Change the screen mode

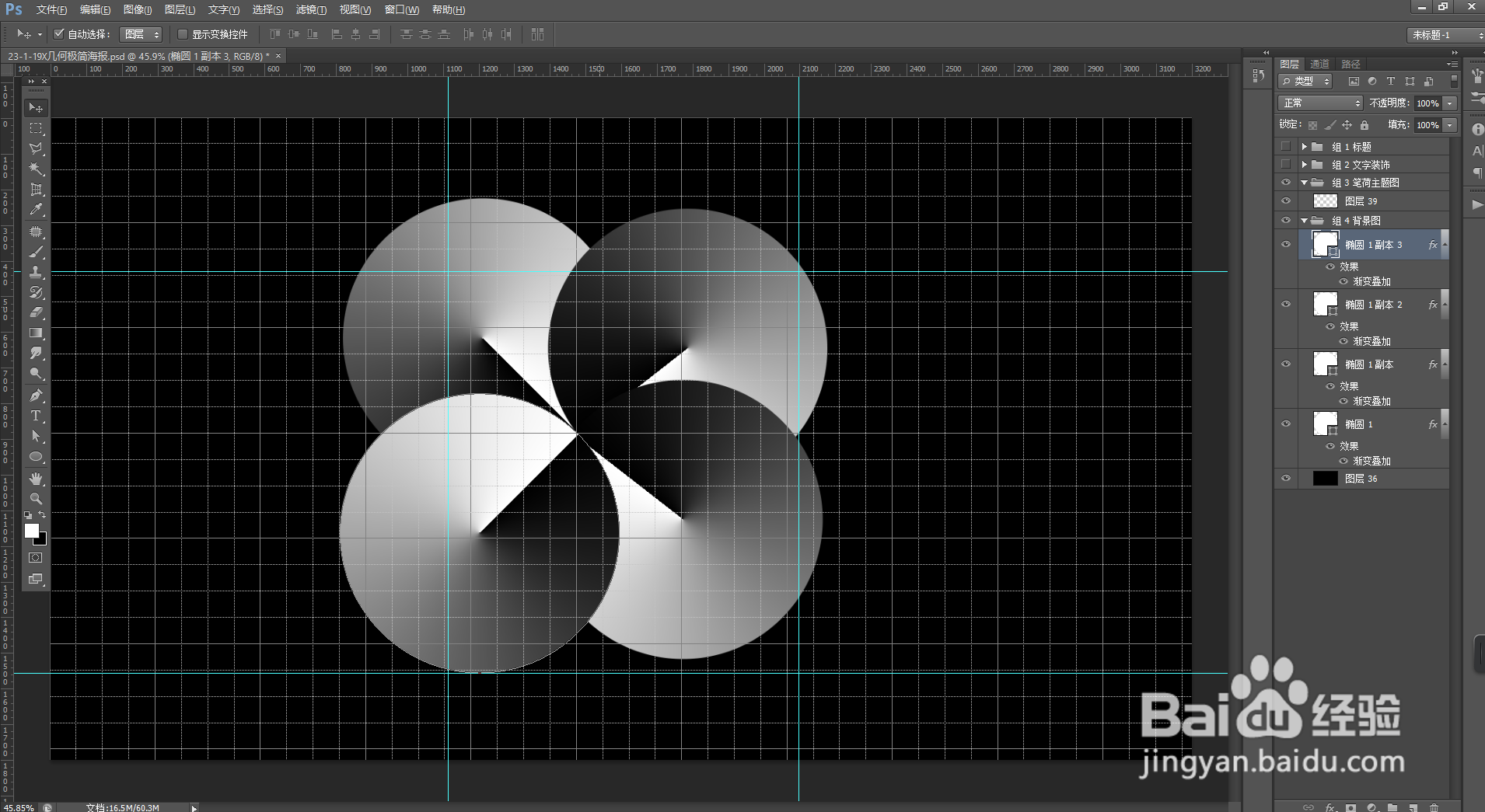tap(36, 579)
